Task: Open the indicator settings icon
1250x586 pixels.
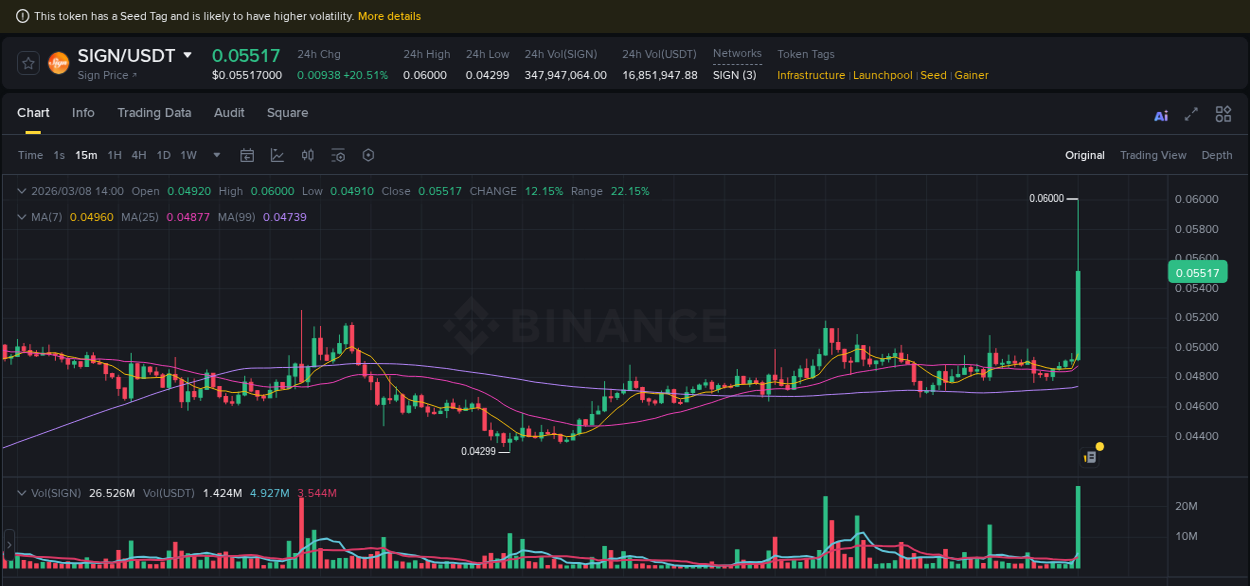Action: coord(337,155)
